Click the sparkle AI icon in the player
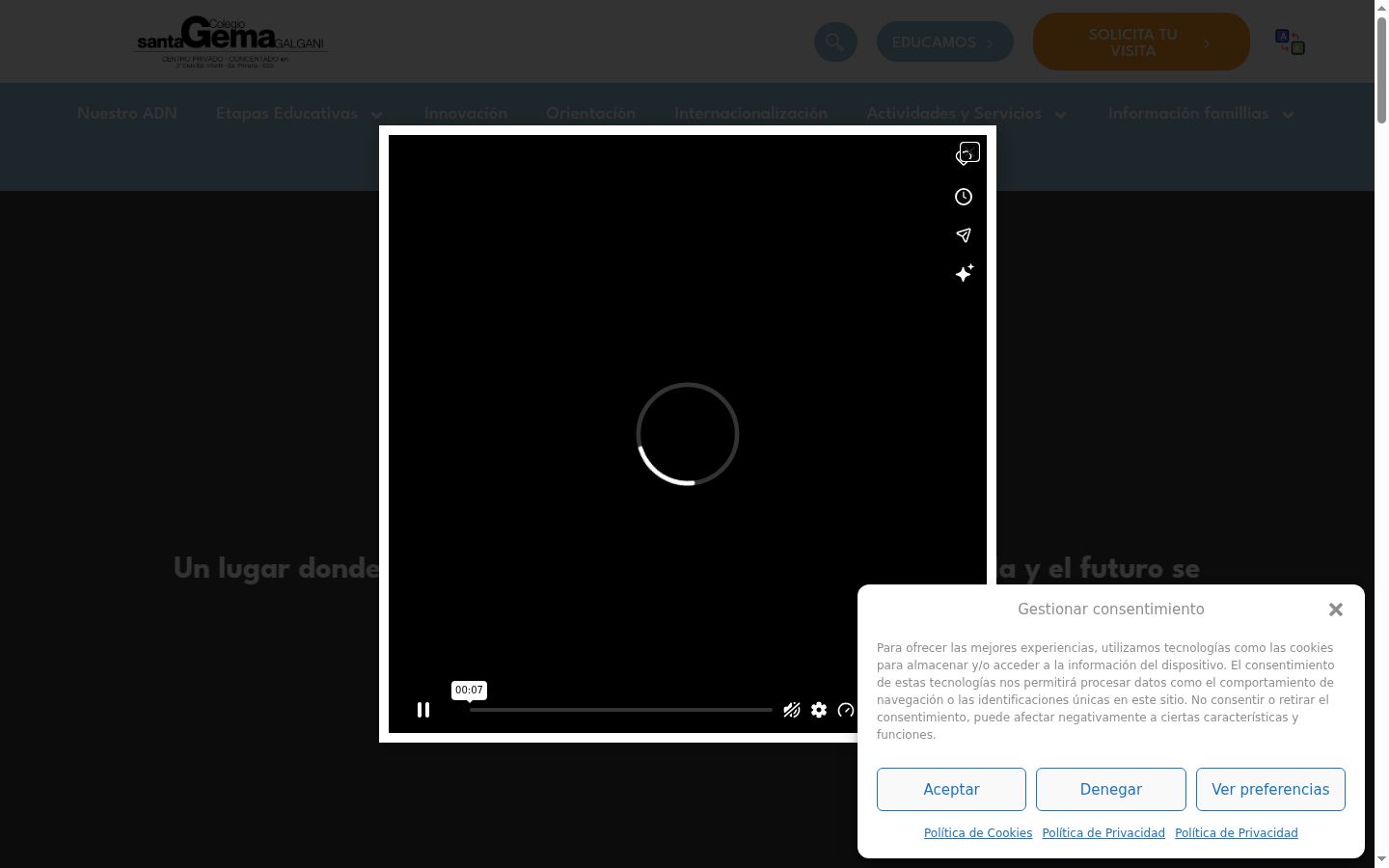The height and width of the screenshot is (868, 1389). 964,273
